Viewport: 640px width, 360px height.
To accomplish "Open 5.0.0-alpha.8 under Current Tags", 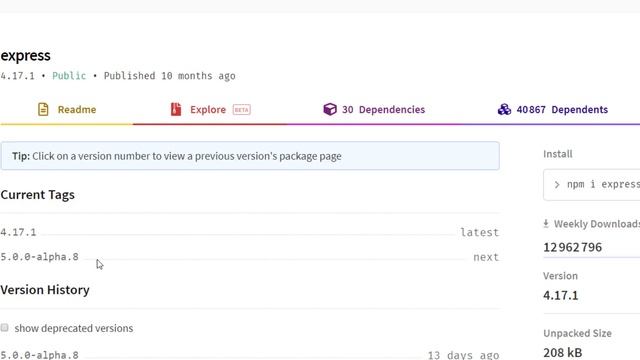I will click(40, 257).
